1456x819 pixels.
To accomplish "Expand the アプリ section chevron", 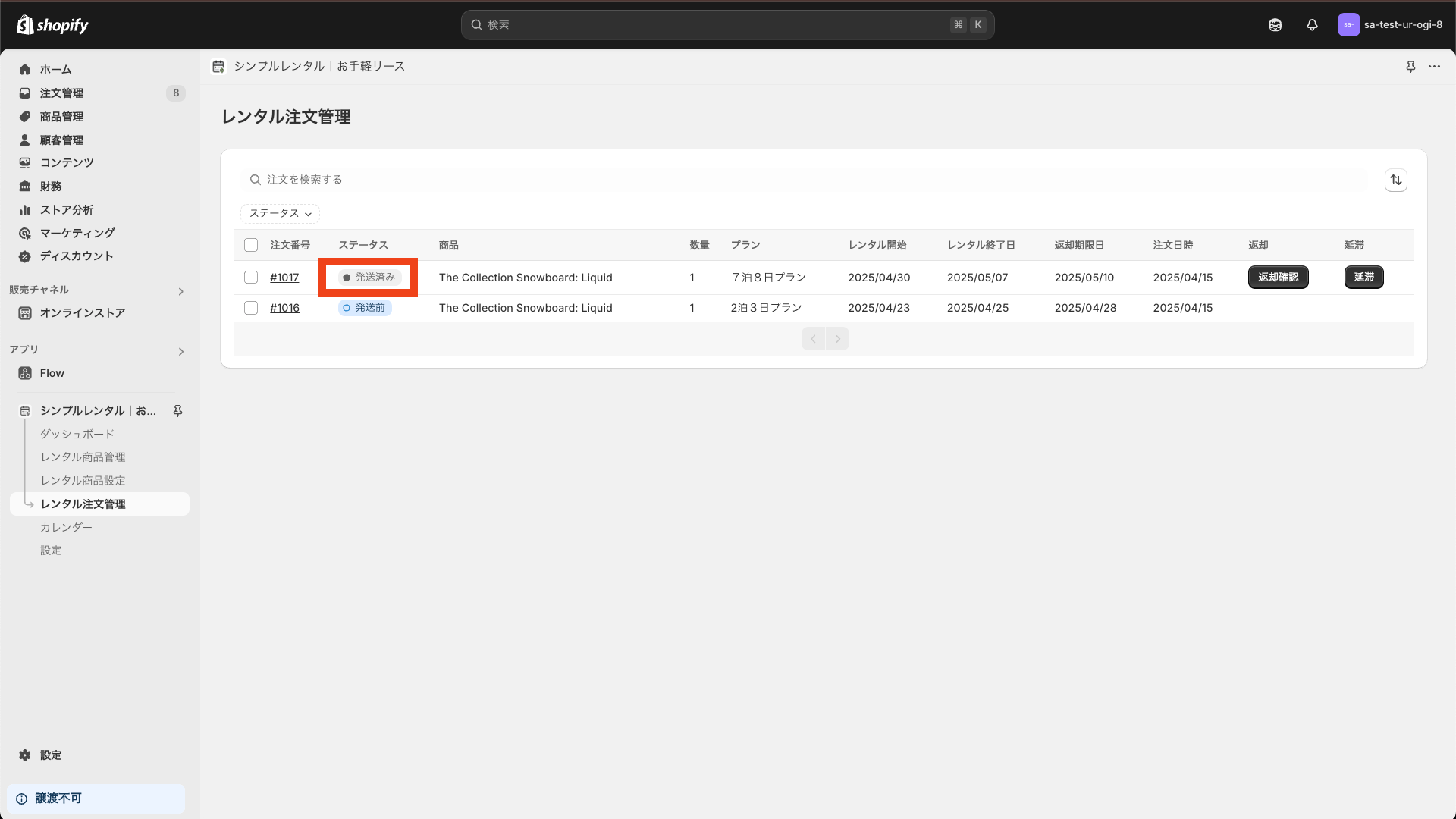I will click(x=180, y=351).
